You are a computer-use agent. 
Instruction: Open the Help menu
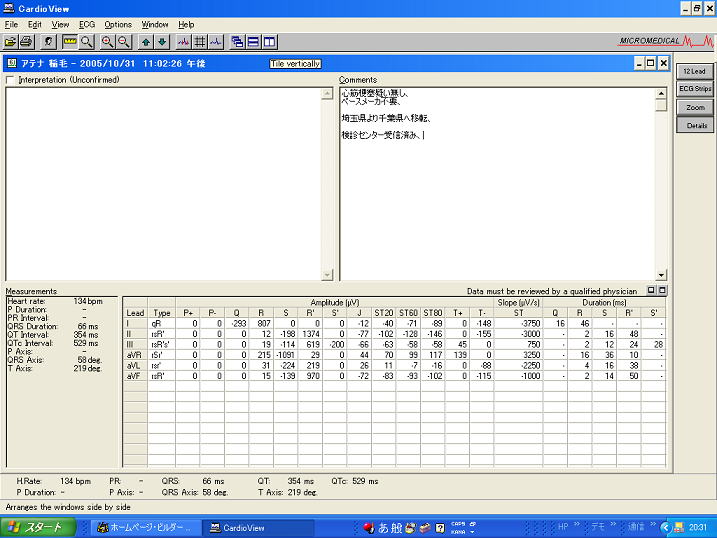click(186, 25)
